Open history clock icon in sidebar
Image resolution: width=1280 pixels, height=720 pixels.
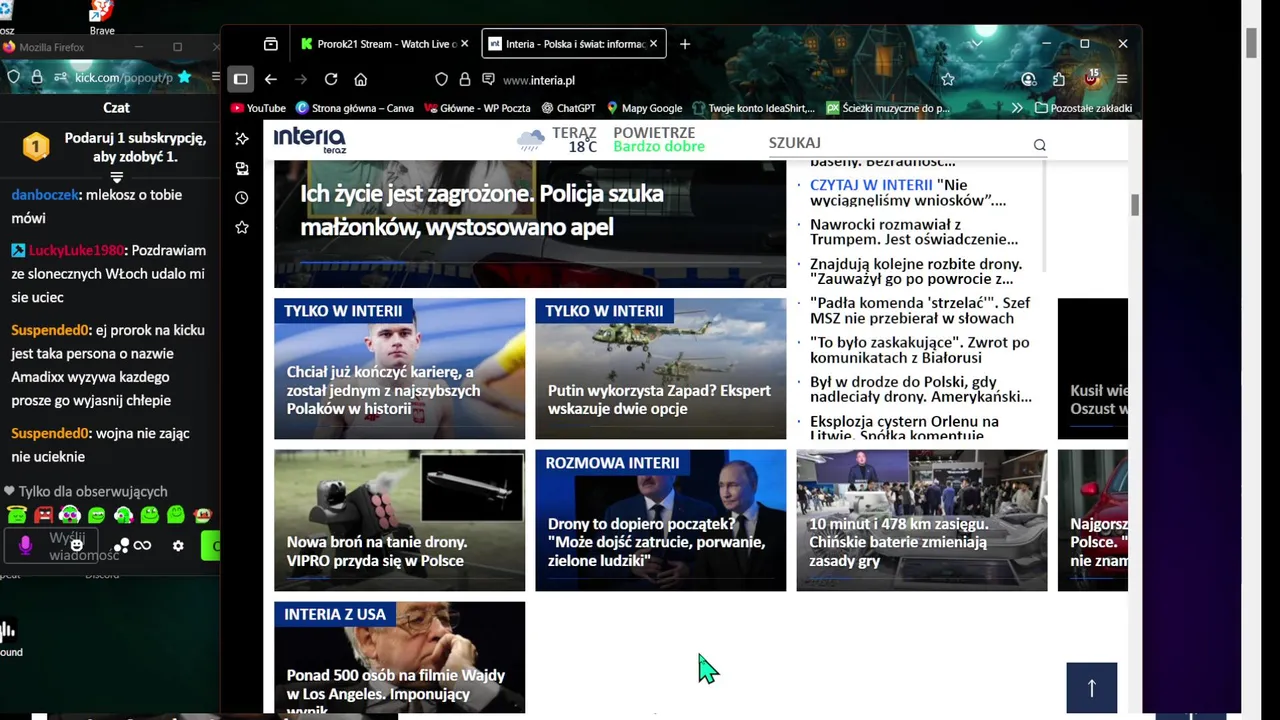[242, 198]
